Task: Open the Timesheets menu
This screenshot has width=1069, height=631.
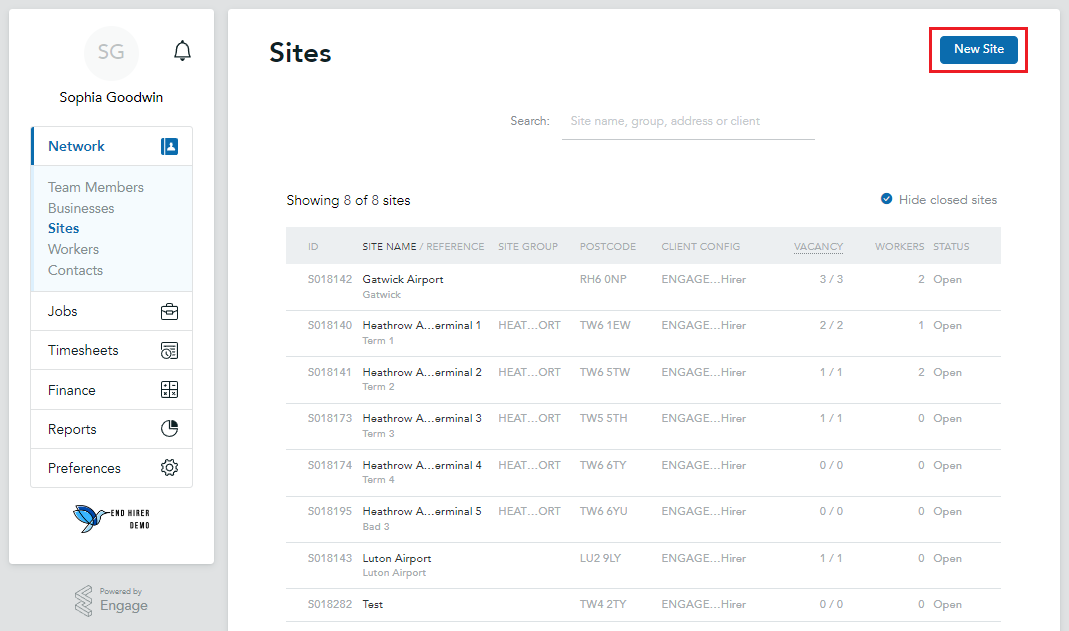Action: pyautogui.click(x=112, y=350)
